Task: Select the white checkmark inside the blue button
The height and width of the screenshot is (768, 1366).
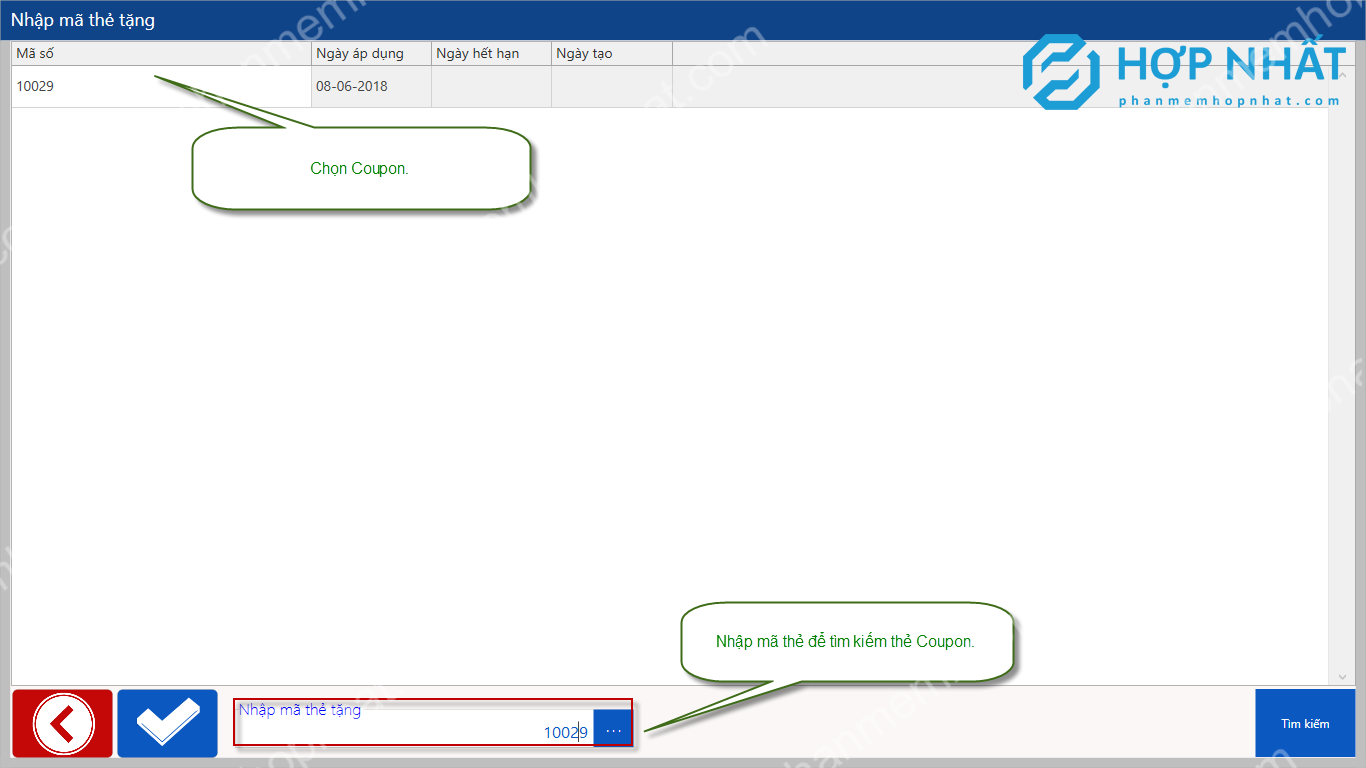Action: [167, 723]
